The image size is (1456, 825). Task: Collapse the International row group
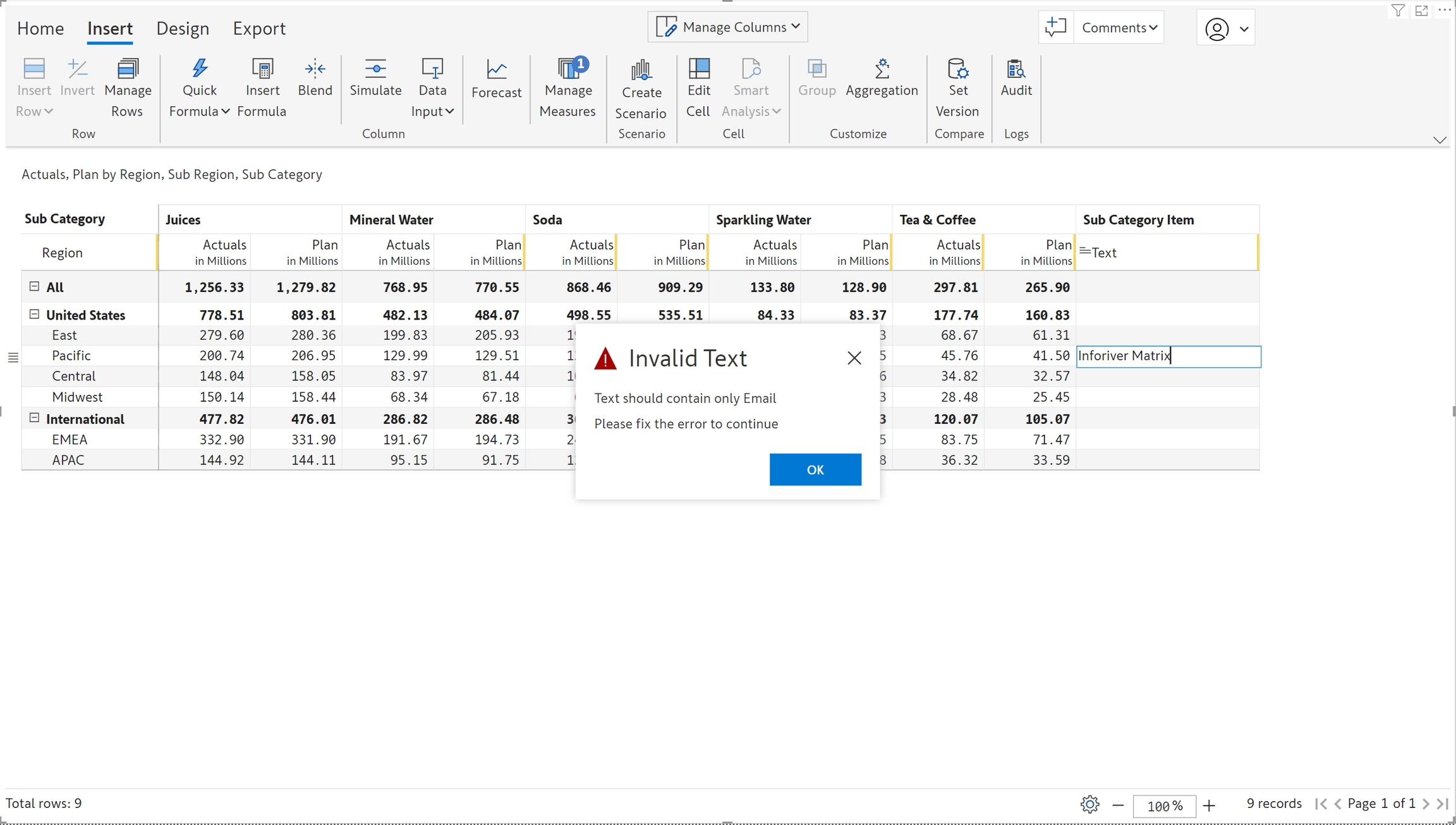34,418
